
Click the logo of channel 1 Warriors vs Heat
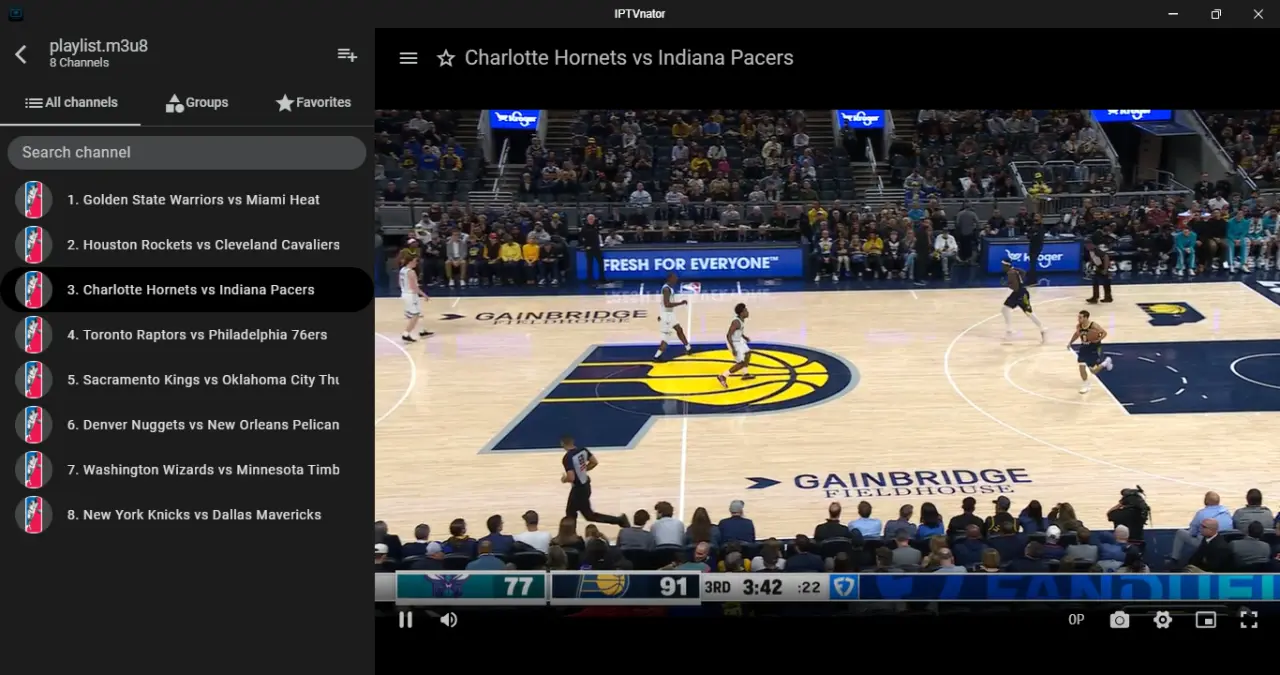34,199
